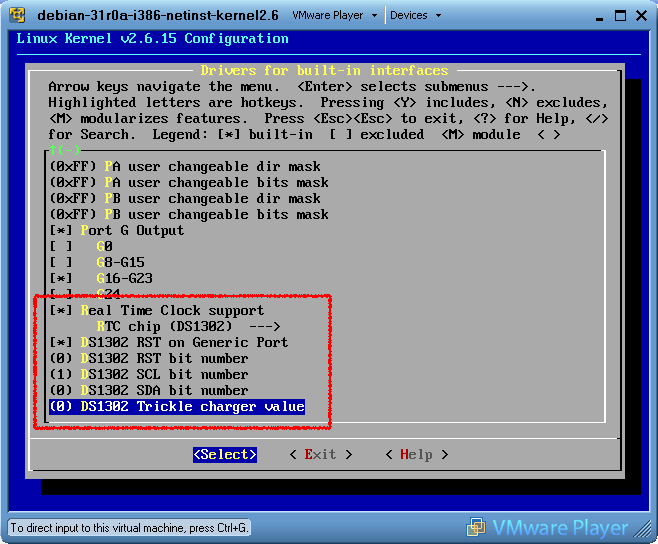
Task: Close the VMware Player window
Action: coord(641,16)
